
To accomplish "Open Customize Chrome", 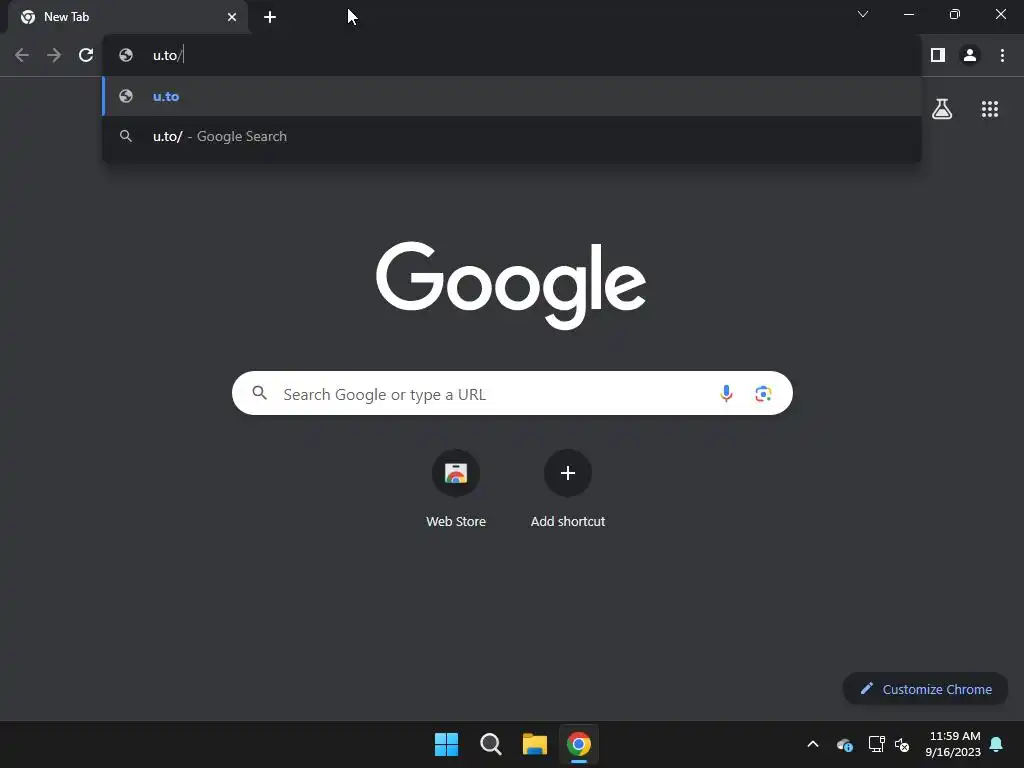I will [x=925, y=689].
